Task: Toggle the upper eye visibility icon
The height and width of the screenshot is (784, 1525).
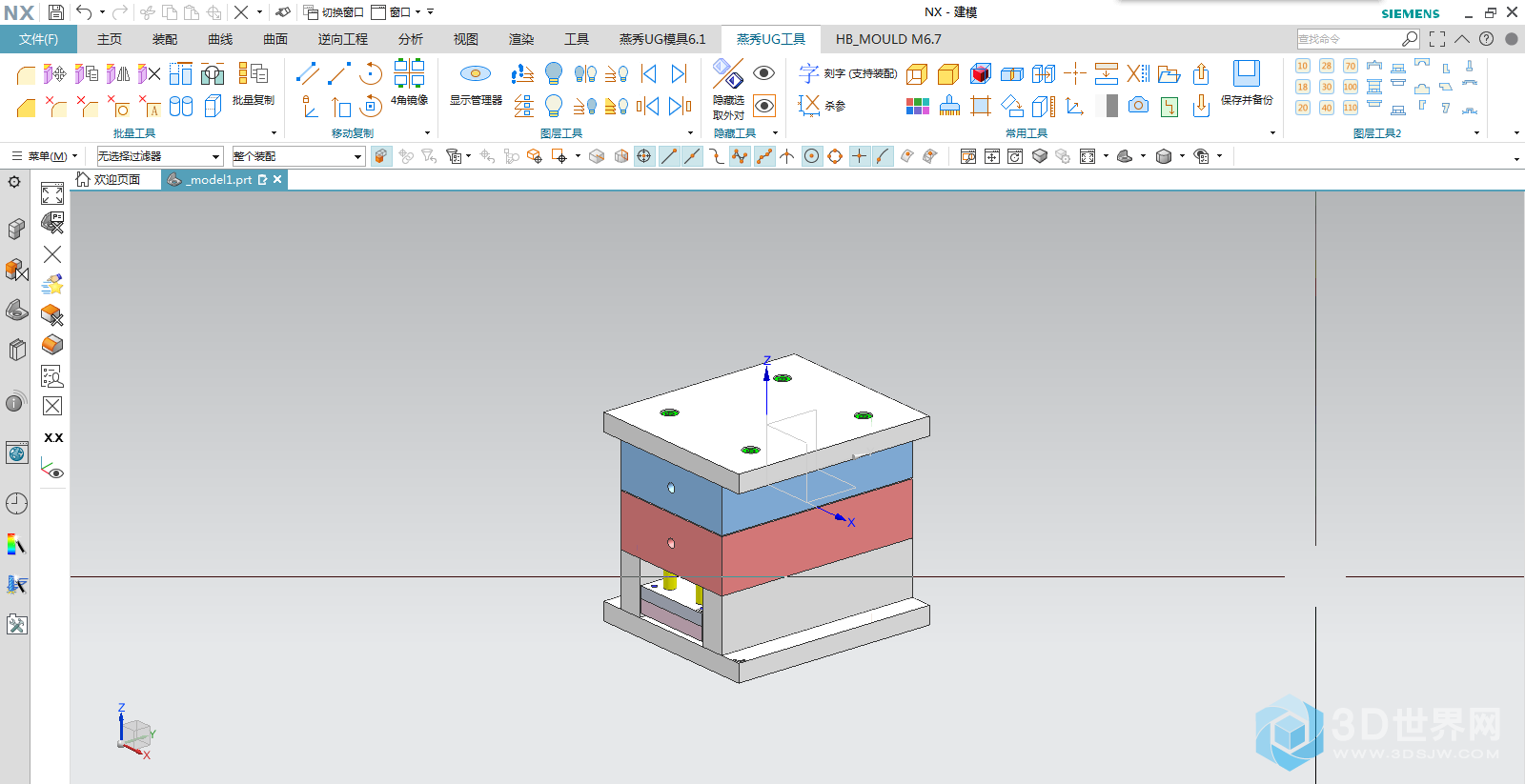Action: (763, 73)
